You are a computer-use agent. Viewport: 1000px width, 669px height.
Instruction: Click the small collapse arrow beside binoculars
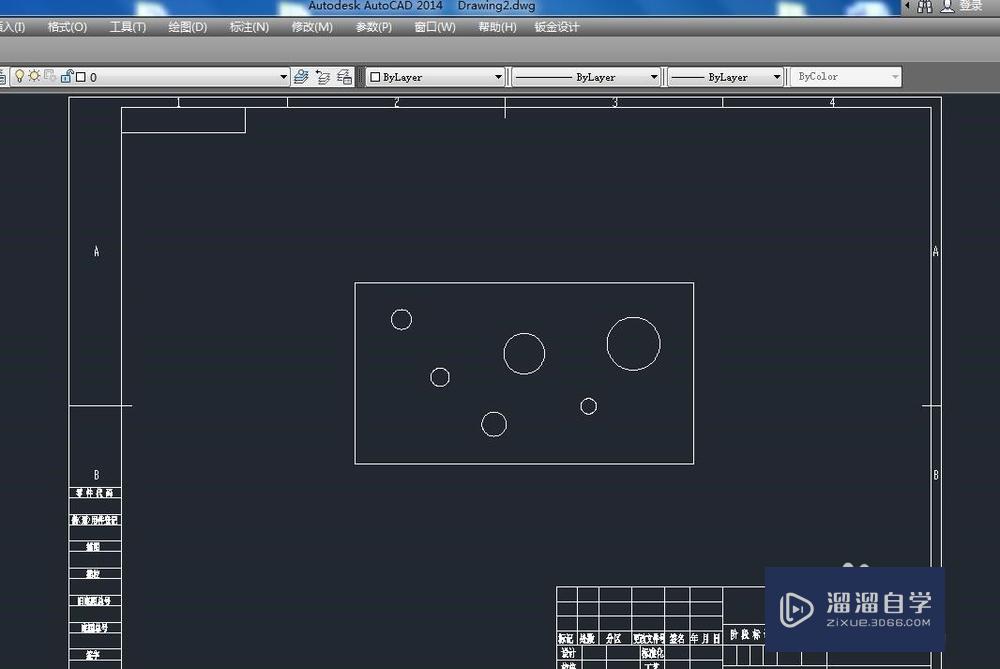(x=908, y=6)
